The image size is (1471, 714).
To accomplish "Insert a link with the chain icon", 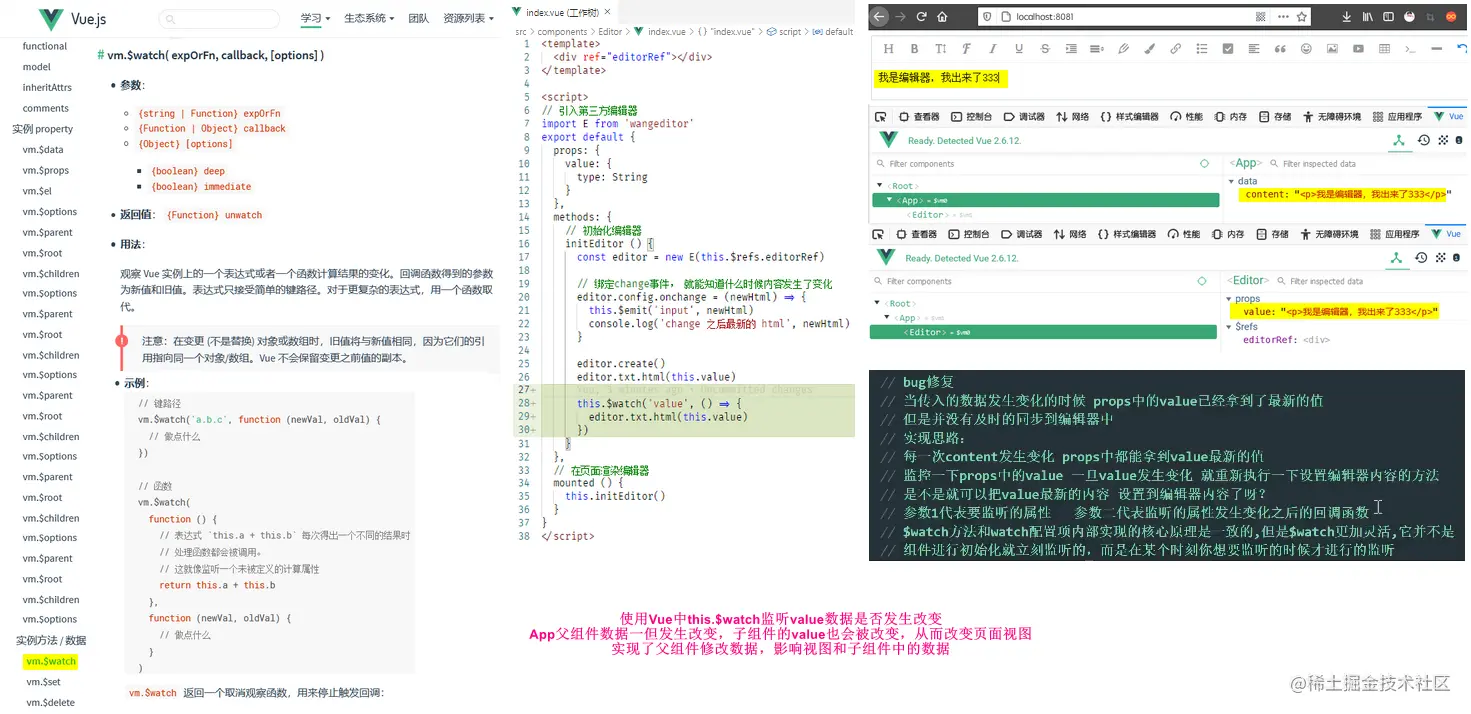I will pyautogui.click(x=1175, y=49).
